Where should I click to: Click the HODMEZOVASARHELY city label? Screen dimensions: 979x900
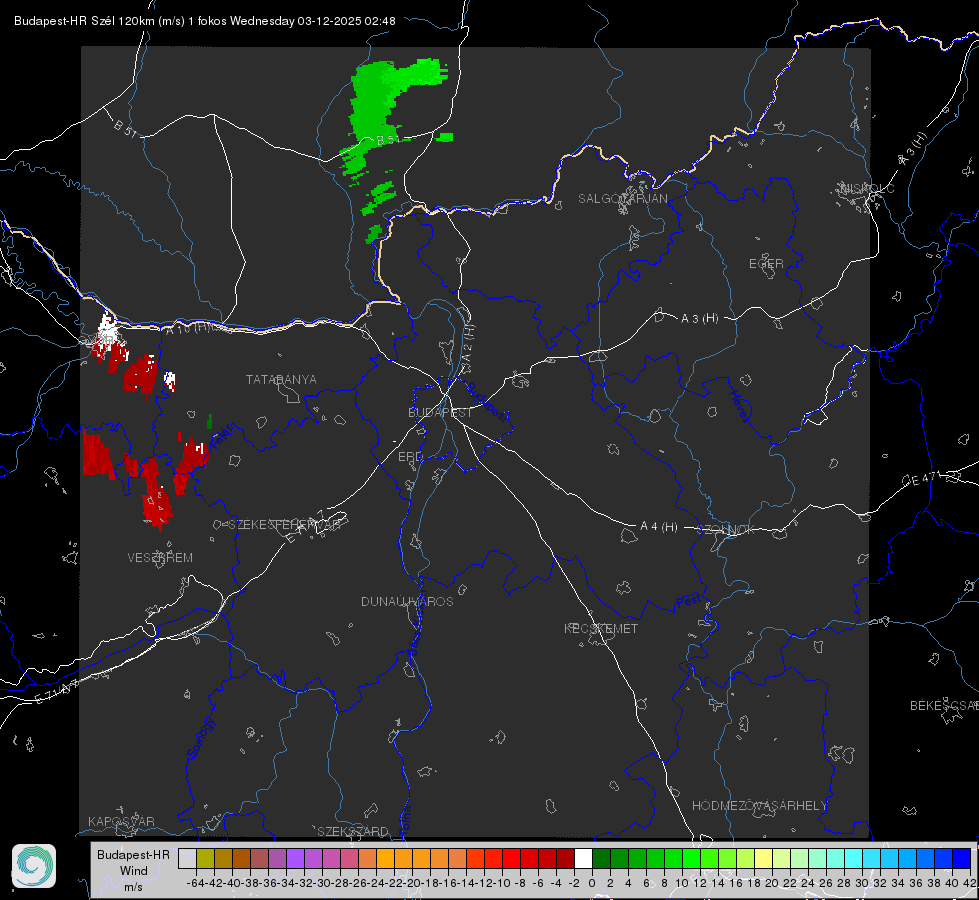(759, 806)
